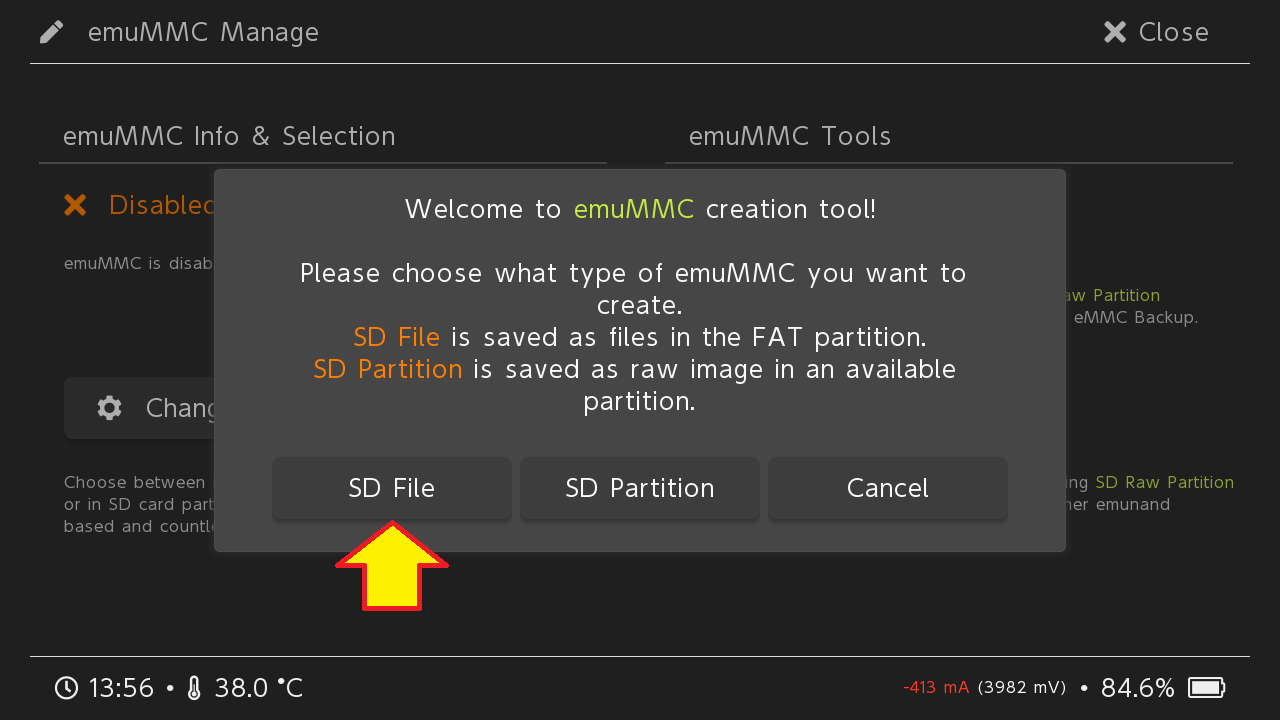Click the orange SD Partition text in the dialog message
The width and height of the screenshot is (1280, 720).
click(388, 369)
